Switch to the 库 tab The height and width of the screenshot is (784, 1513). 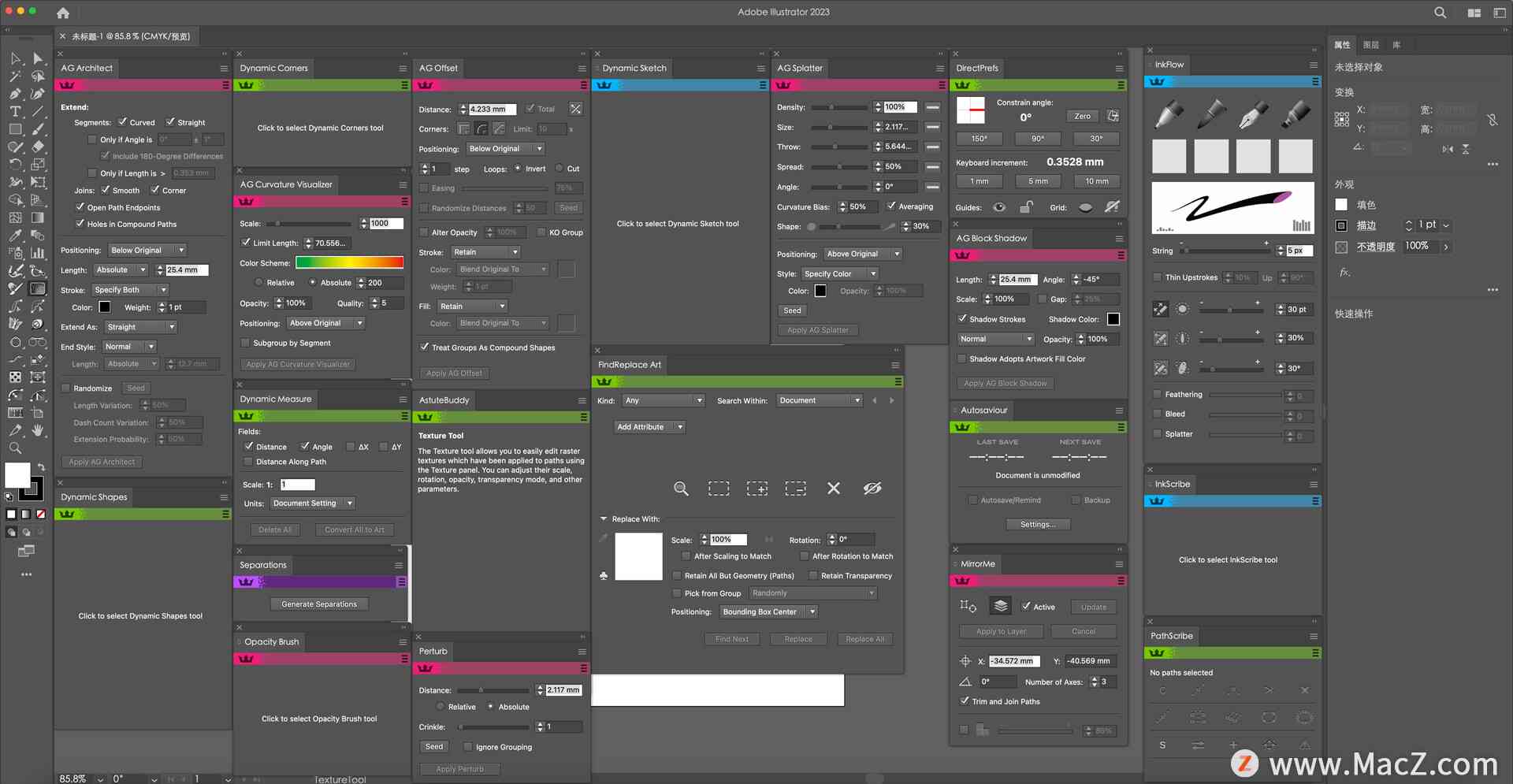click(1396, 45)
